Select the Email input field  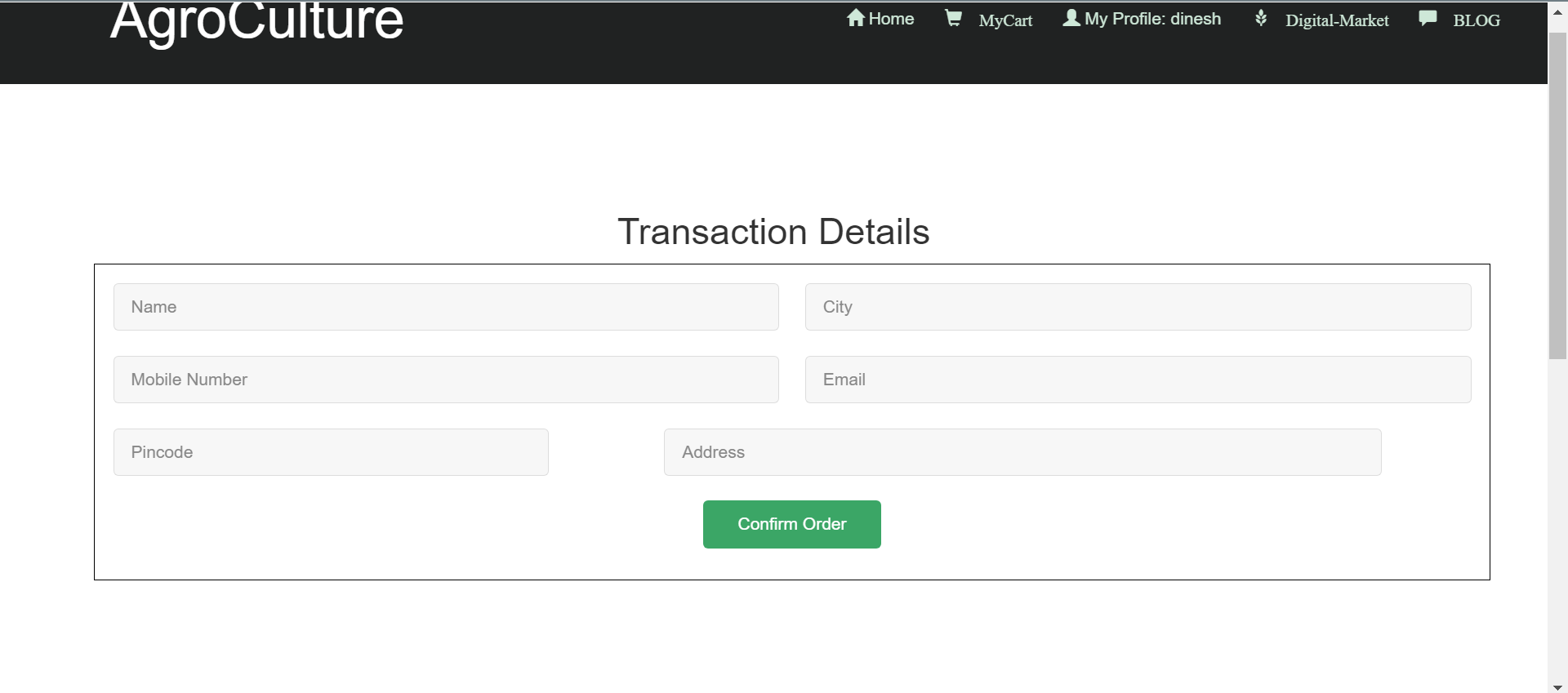pos(1138,380)
